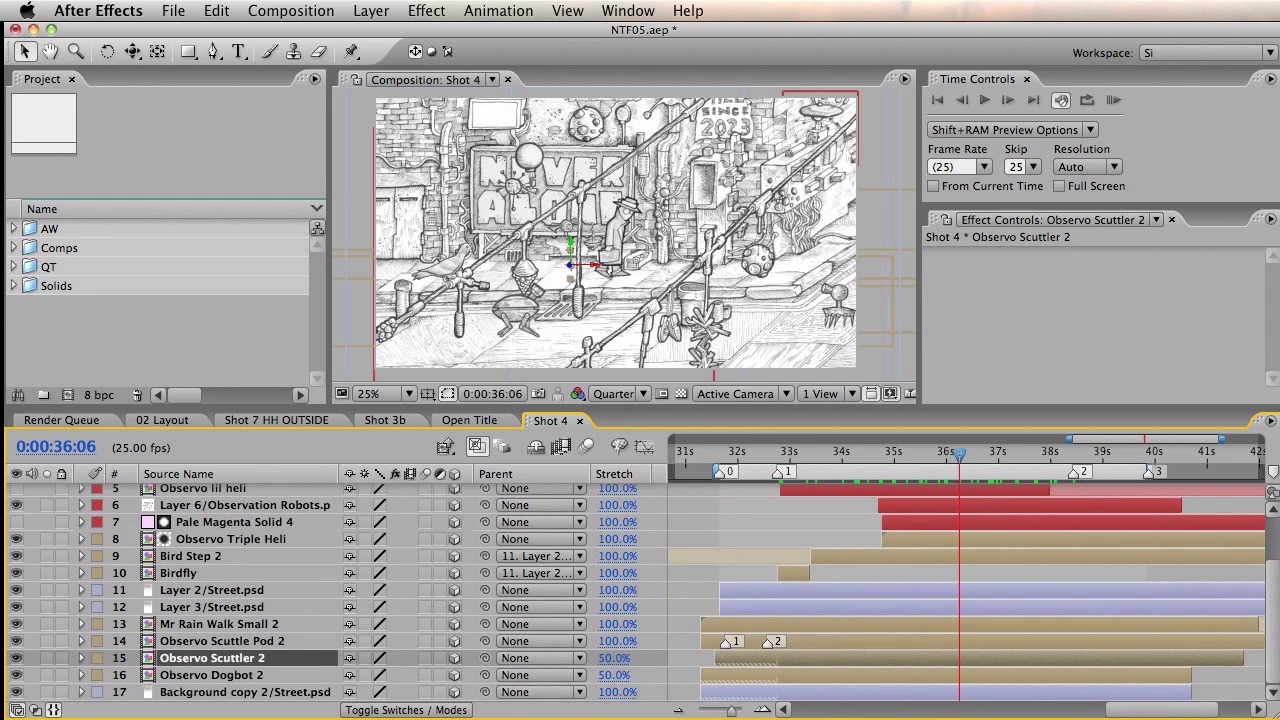Screen dimensions: 1280x720
Task: Click the current timecode 0:00:36:06 in timeline
Action: (x=56, y=447)
